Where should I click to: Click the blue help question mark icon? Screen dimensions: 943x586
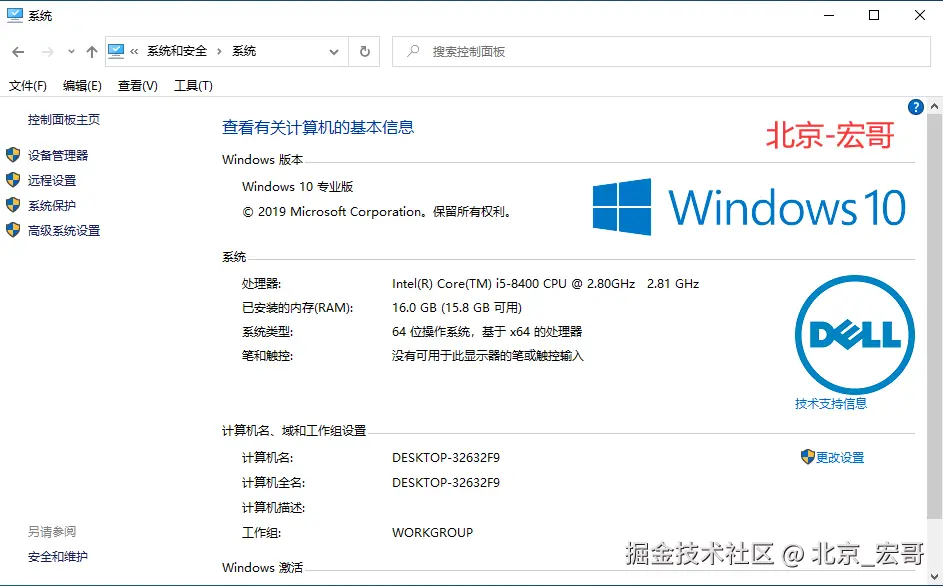(915, 107)
